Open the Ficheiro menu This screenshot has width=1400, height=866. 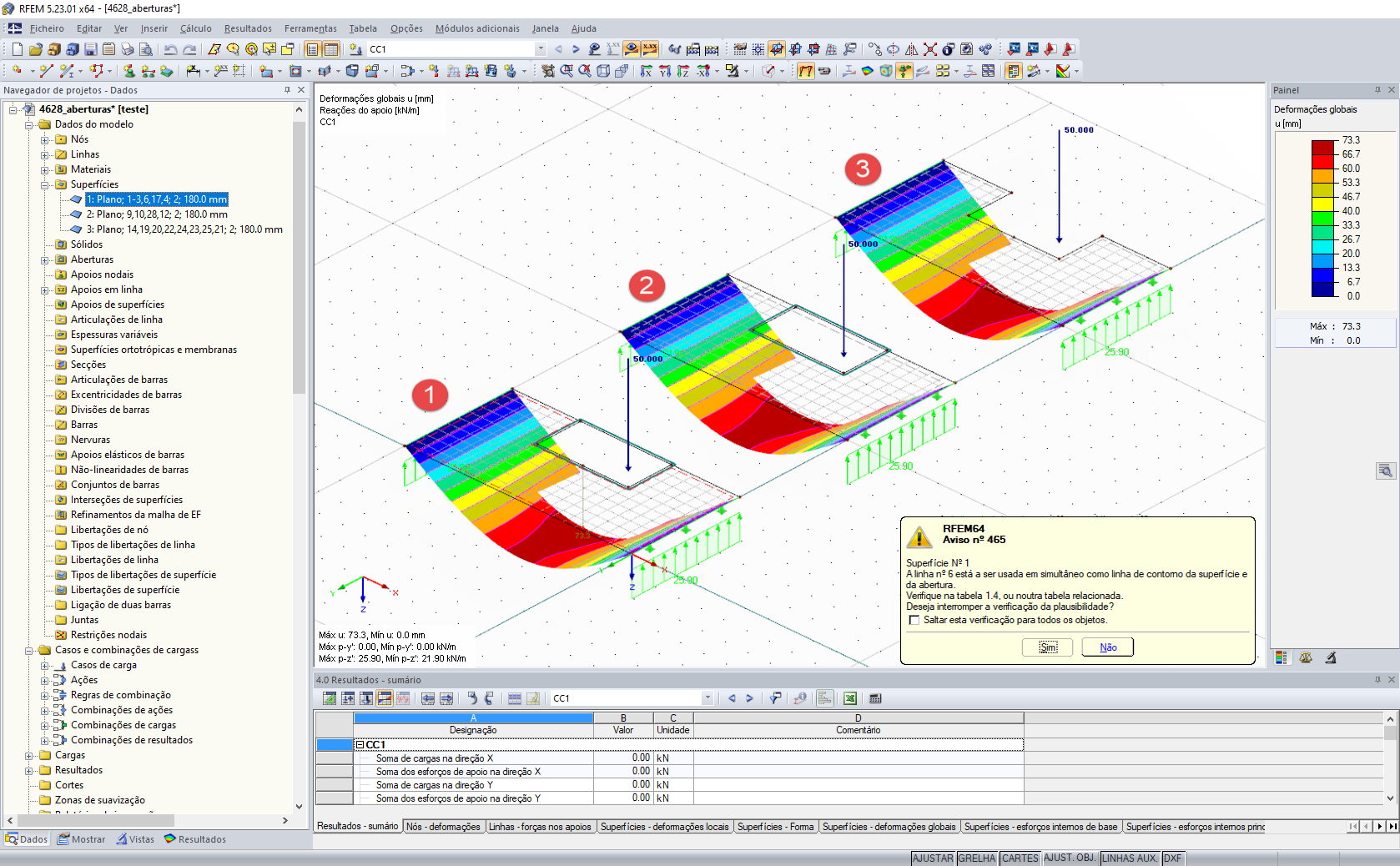tap(47, 28)
